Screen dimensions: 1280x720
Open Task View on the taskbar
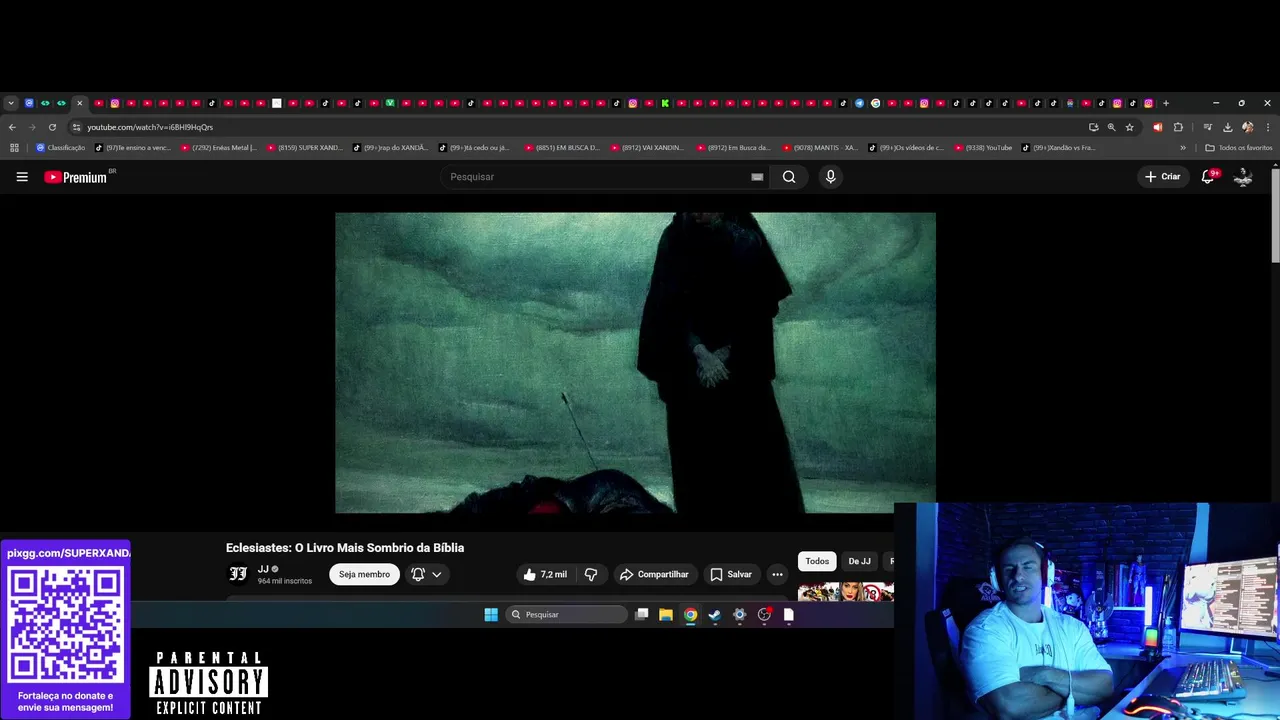[642, 615]
